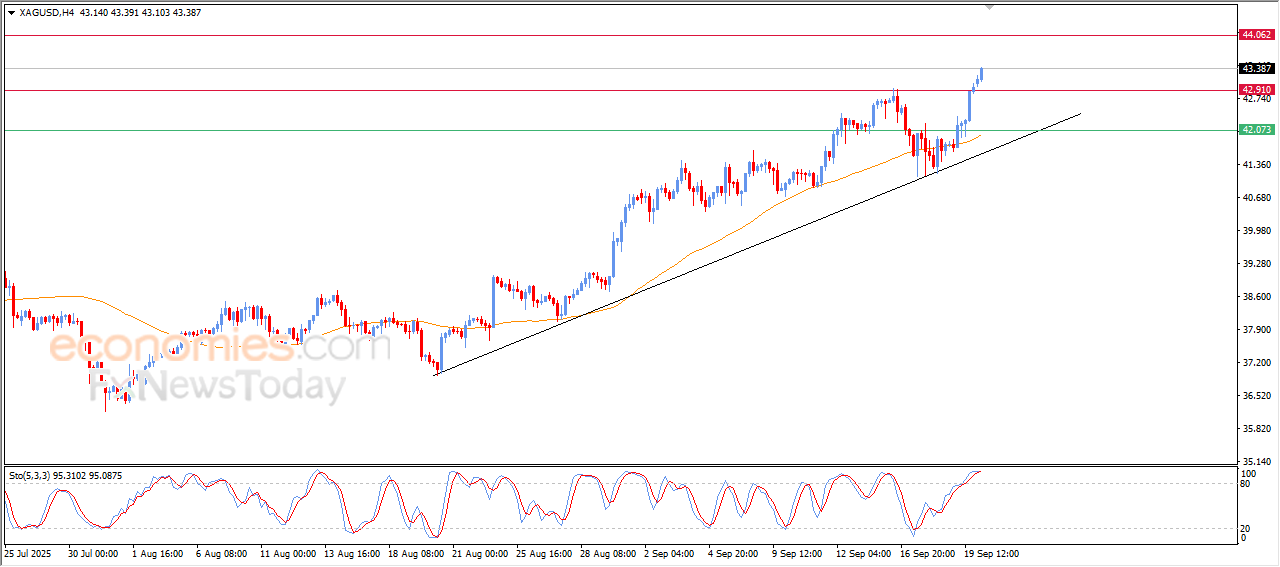1280x567 pixels.
Task: Click the 37.200 price axis value
Action: 1255,362
